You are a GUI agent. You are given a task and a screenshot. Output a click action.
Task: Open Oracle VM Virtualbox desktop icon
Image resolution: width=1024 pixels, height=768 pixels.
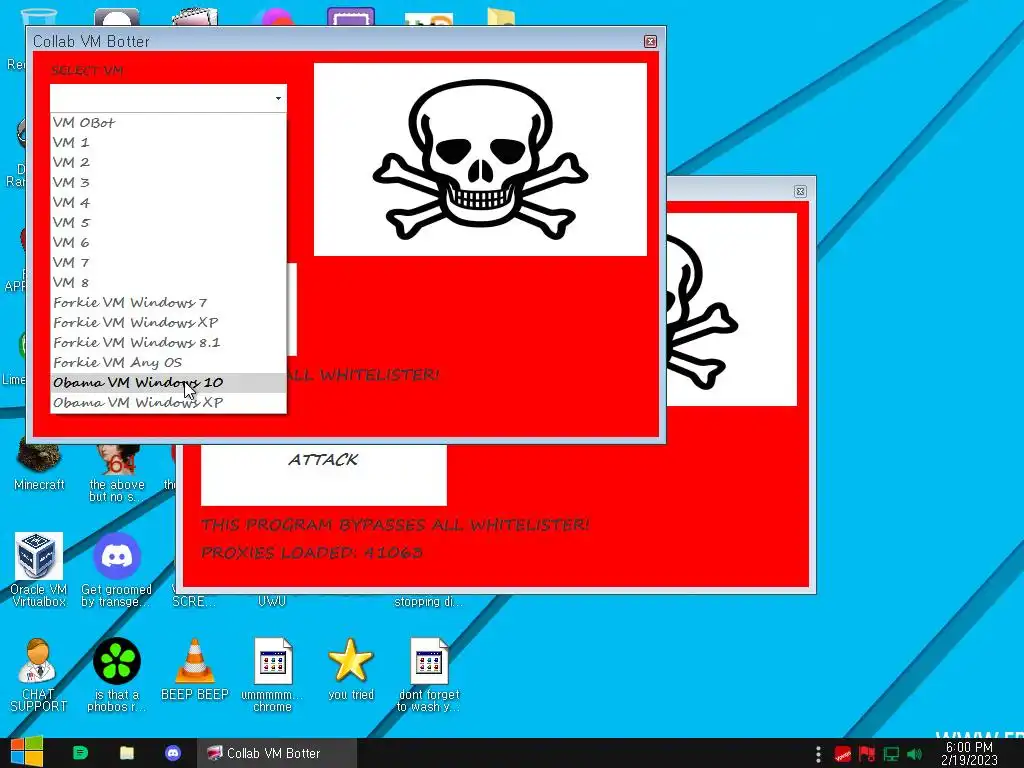pyautogui.click(x=39, y=569)
